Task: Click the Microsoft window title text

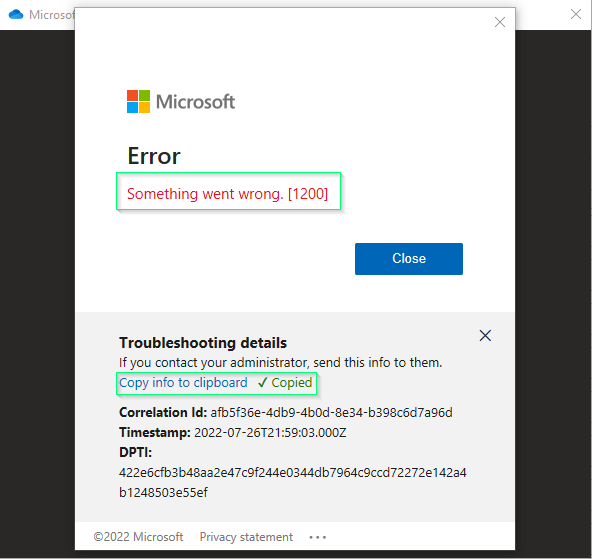Action: [52, 15]
